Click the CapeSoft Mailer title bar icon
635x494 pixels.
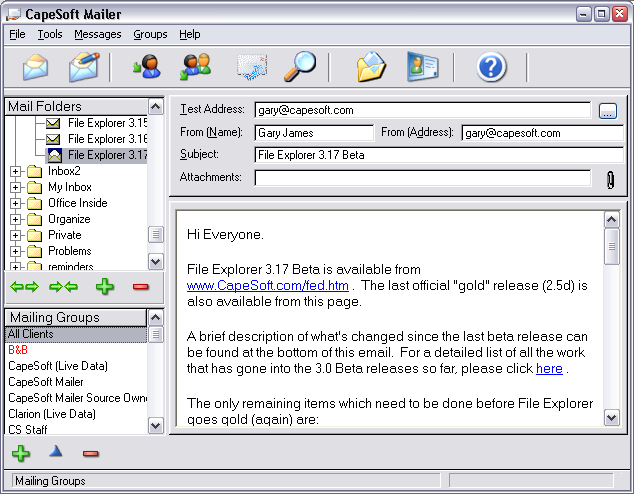tap(13, 14)
